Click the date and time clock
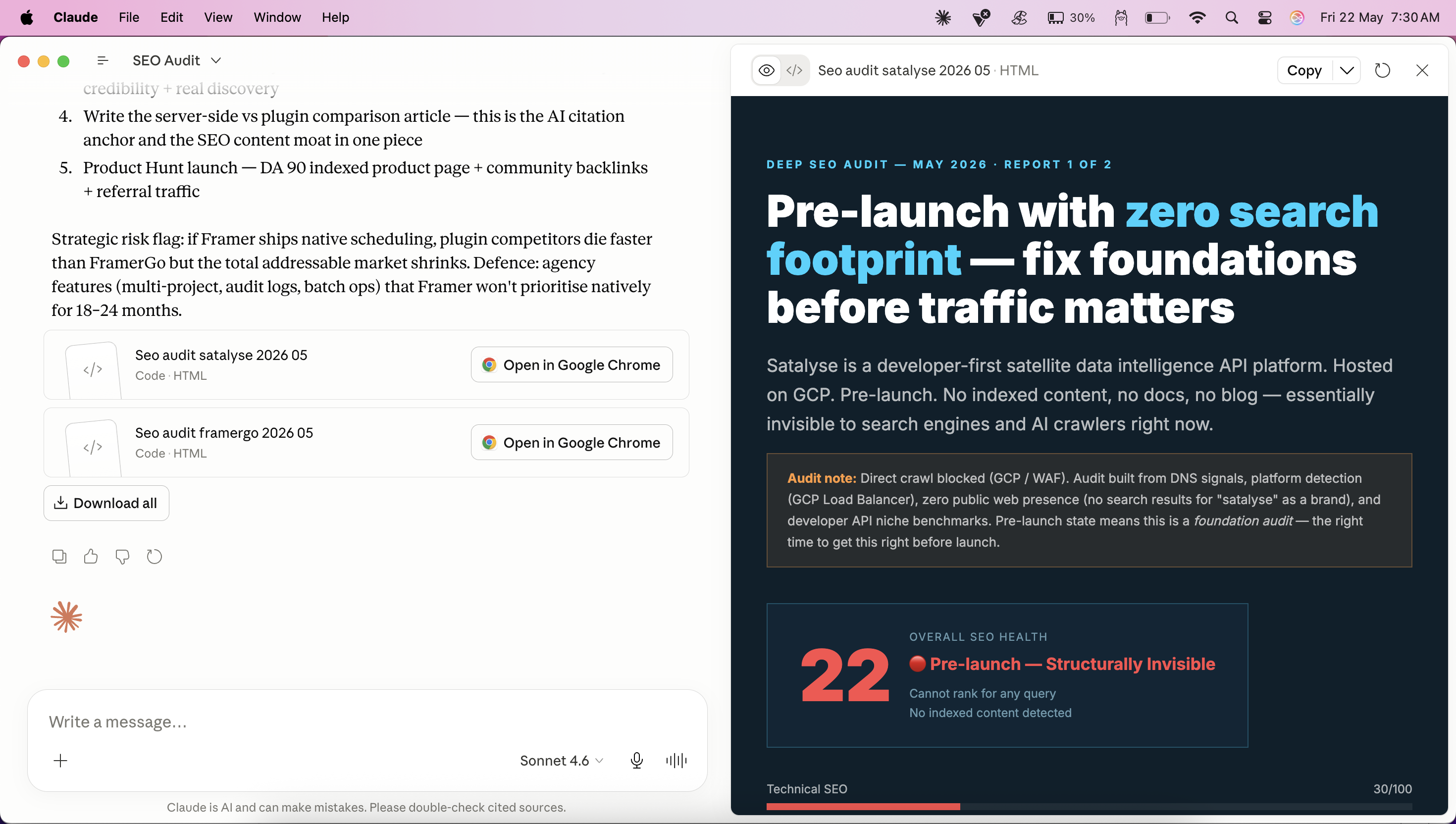1456x824 pixels. [x=1380, y=17]
